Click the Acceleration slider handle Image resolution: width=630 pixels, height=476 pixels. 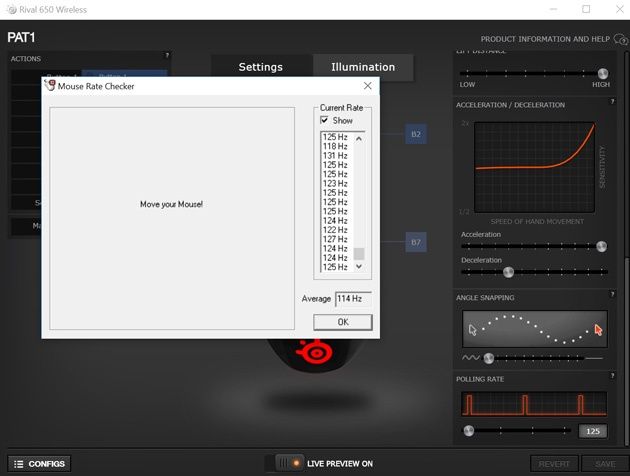click(601, 246)
